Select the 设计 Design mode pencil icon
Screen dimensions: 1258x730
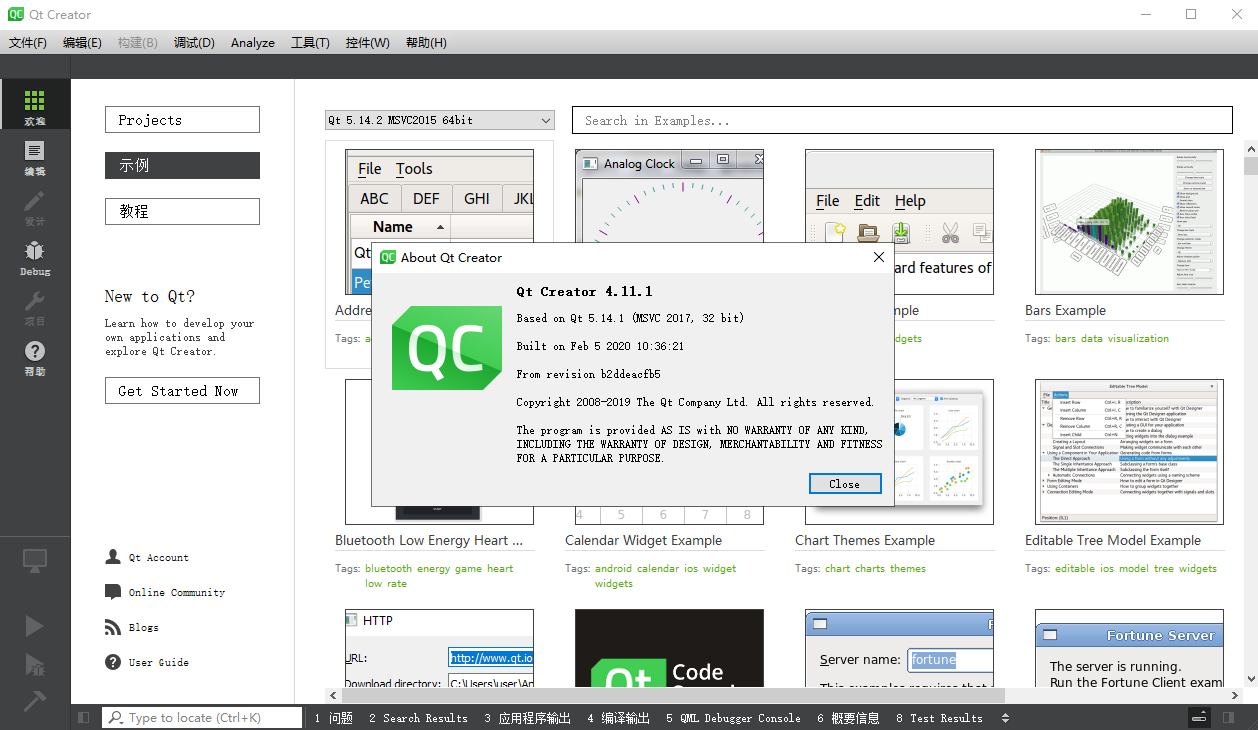point(35,207)
